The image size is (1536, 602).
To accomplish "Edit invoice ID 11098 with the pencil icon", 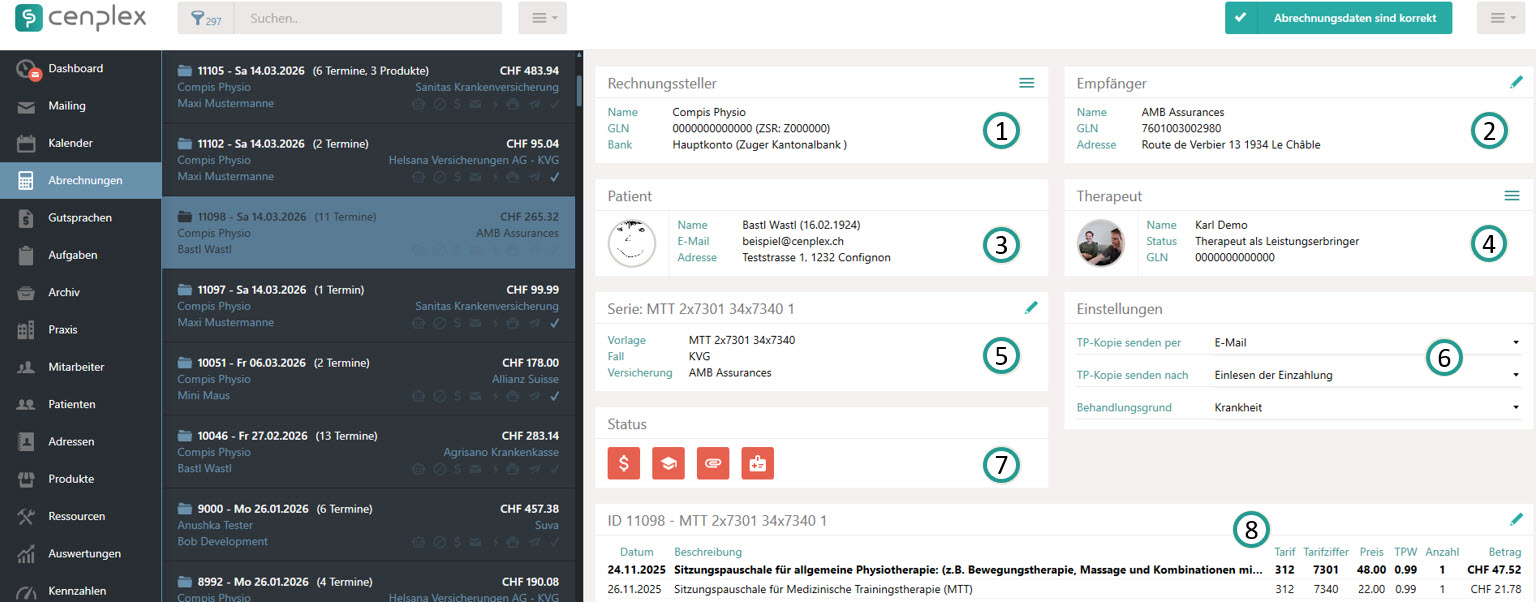I will pyautogui.click(x=1517, y=520).
